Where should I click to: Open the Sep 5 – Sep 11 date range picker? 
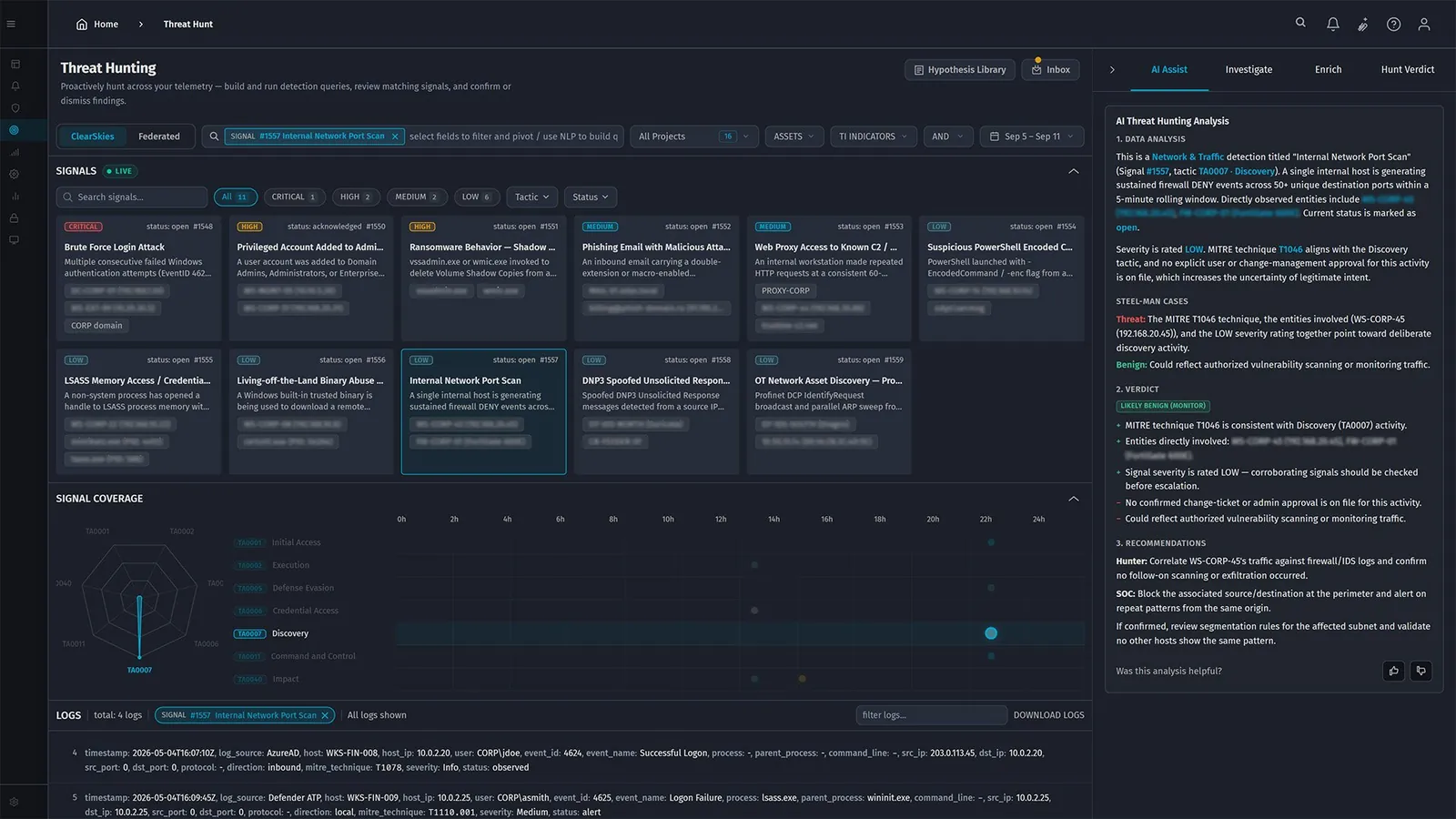point(1032,136)
